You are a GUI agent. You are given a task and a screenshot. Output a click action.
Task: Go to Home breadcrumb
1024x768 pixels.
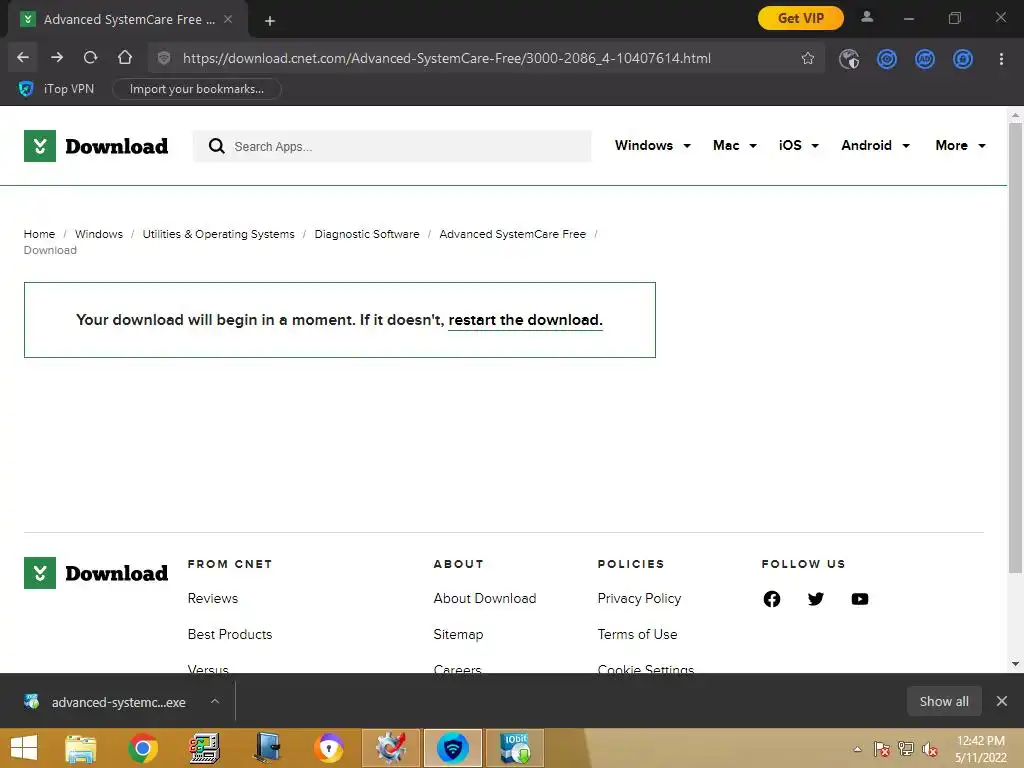pyautogui.click(x=39, y=234)
